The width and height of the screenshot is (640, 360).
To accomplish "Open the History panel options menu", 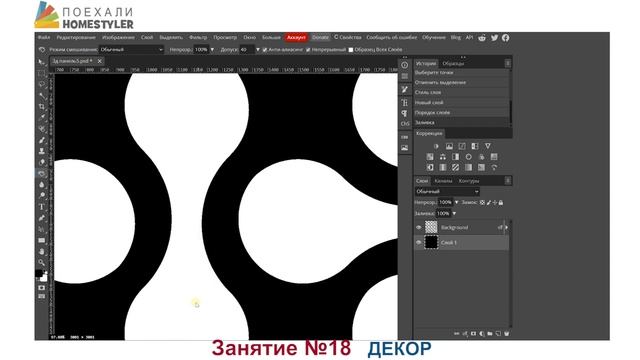I will click(x=507, y=63).
